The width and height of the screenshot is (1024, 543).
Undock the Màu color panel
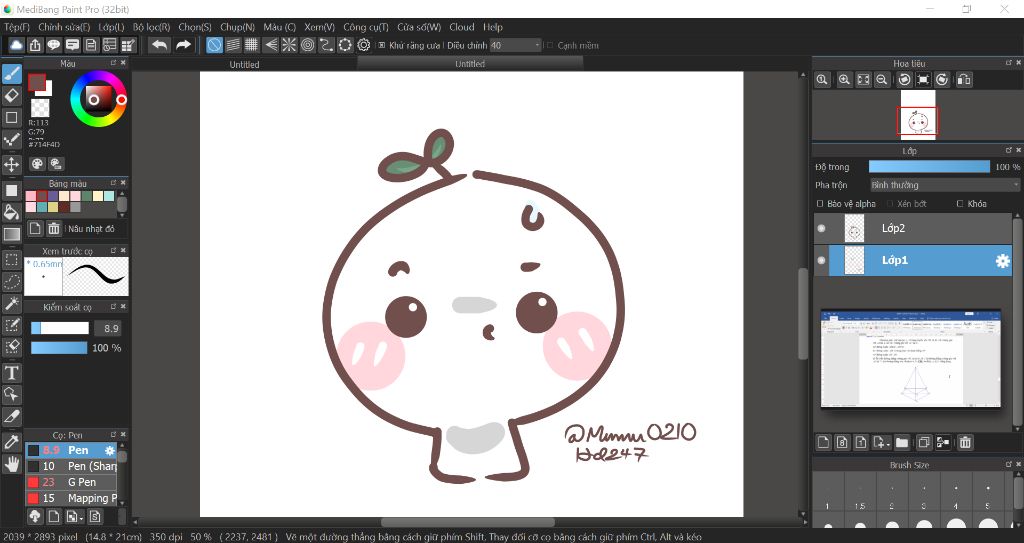[114, 63]
